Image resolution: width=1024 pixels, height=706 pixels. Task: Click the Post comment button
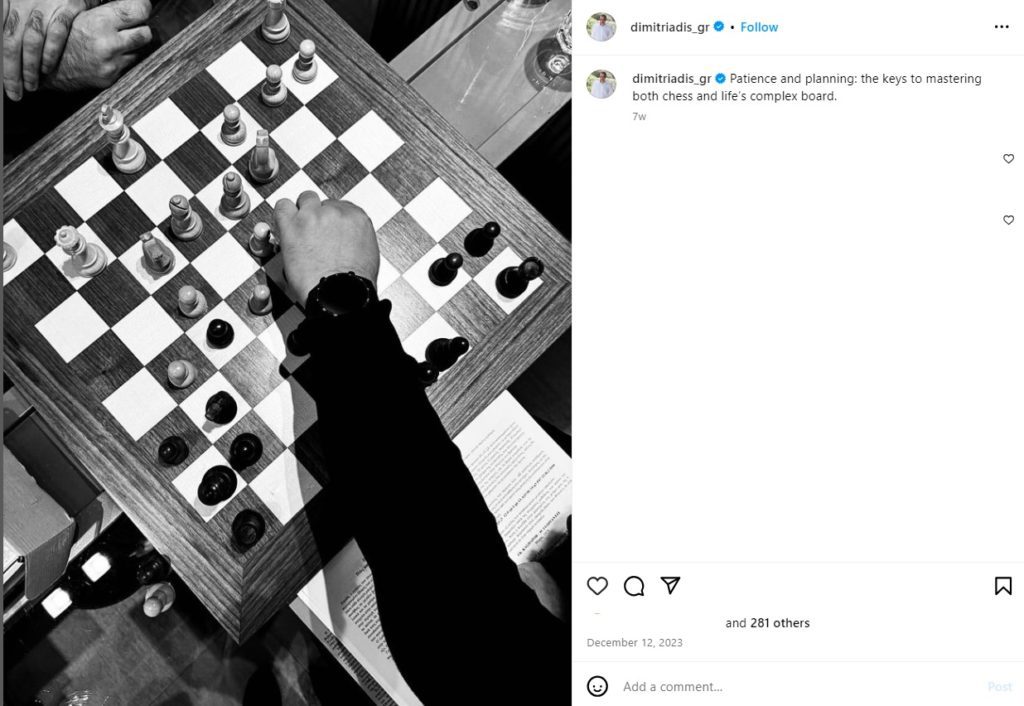999,686
